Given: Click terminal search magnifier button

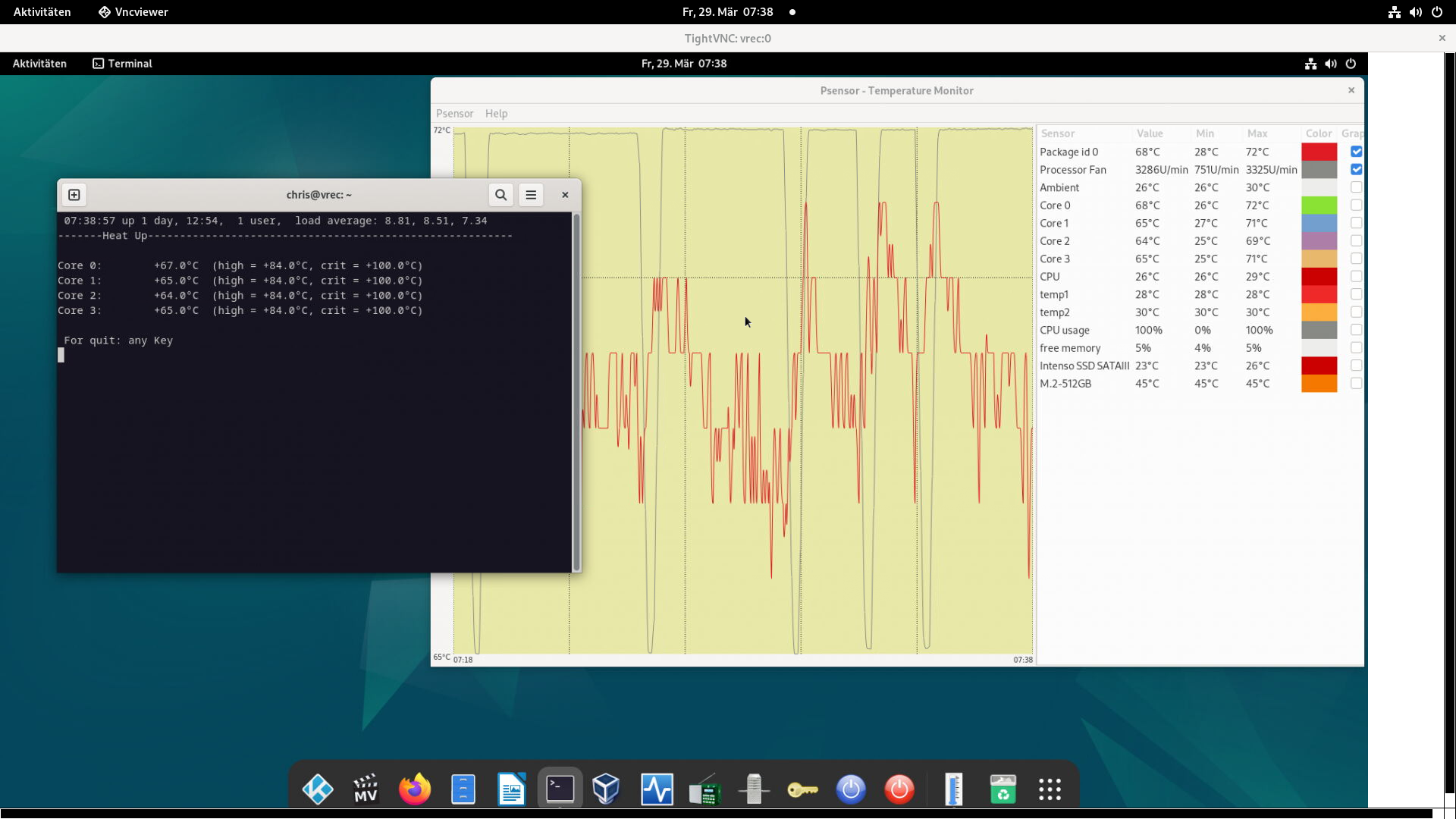Looking at the screenshot, I should click(500, 195).
